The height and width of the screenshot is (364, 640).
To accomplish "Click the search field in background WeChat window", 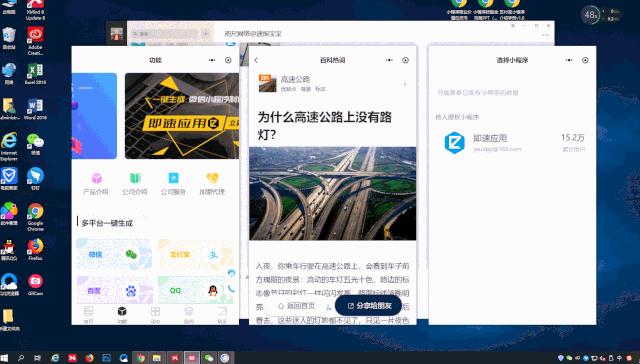I will (x=164, y=34).
